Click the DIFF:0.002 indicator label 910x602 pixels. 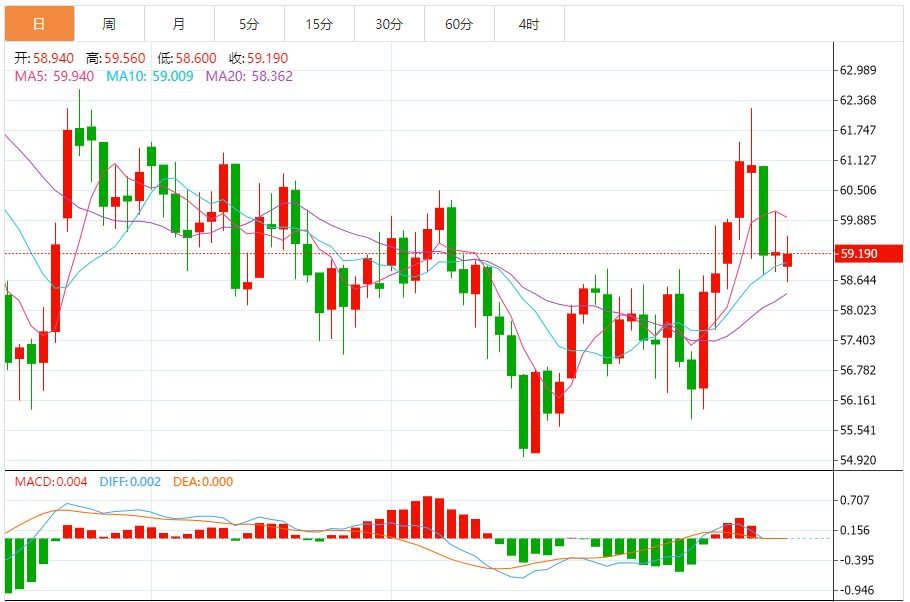pyautogui.click(x=130, y=482)
